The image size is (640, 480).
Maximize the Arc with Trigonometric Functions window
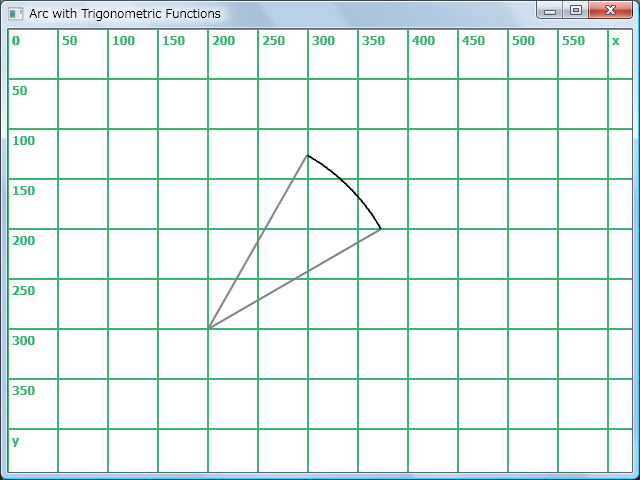click(576, 11)
